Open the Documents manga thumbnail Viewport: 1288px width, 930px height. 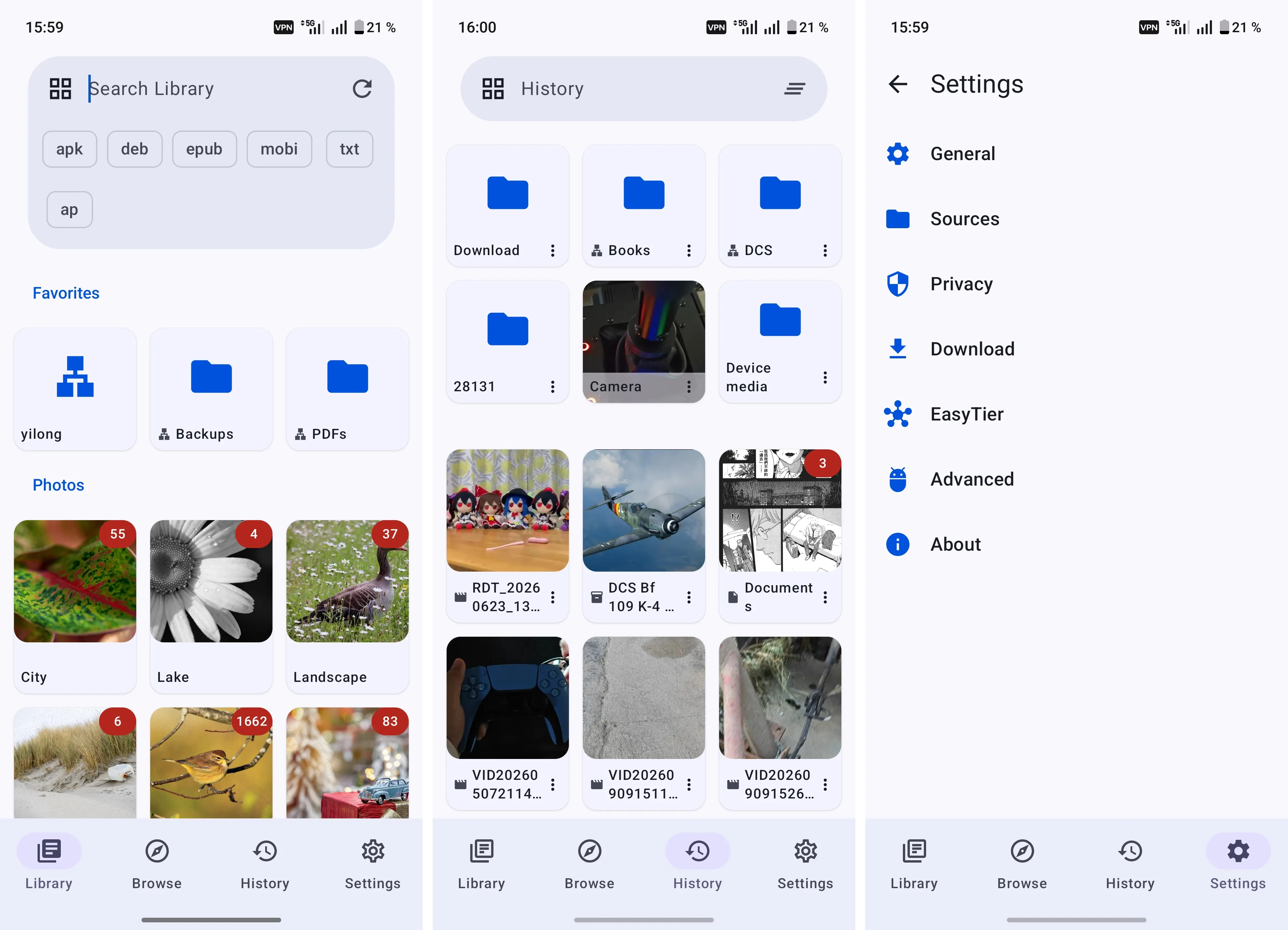coord(780,511)
